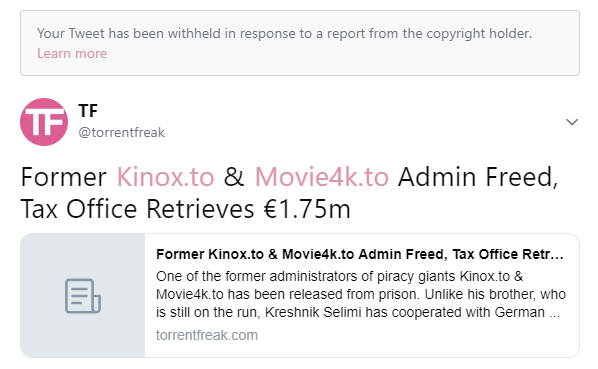Click the article placeholder document icon
The width and height of the screenshot is (598, 369).
point(83,296)
